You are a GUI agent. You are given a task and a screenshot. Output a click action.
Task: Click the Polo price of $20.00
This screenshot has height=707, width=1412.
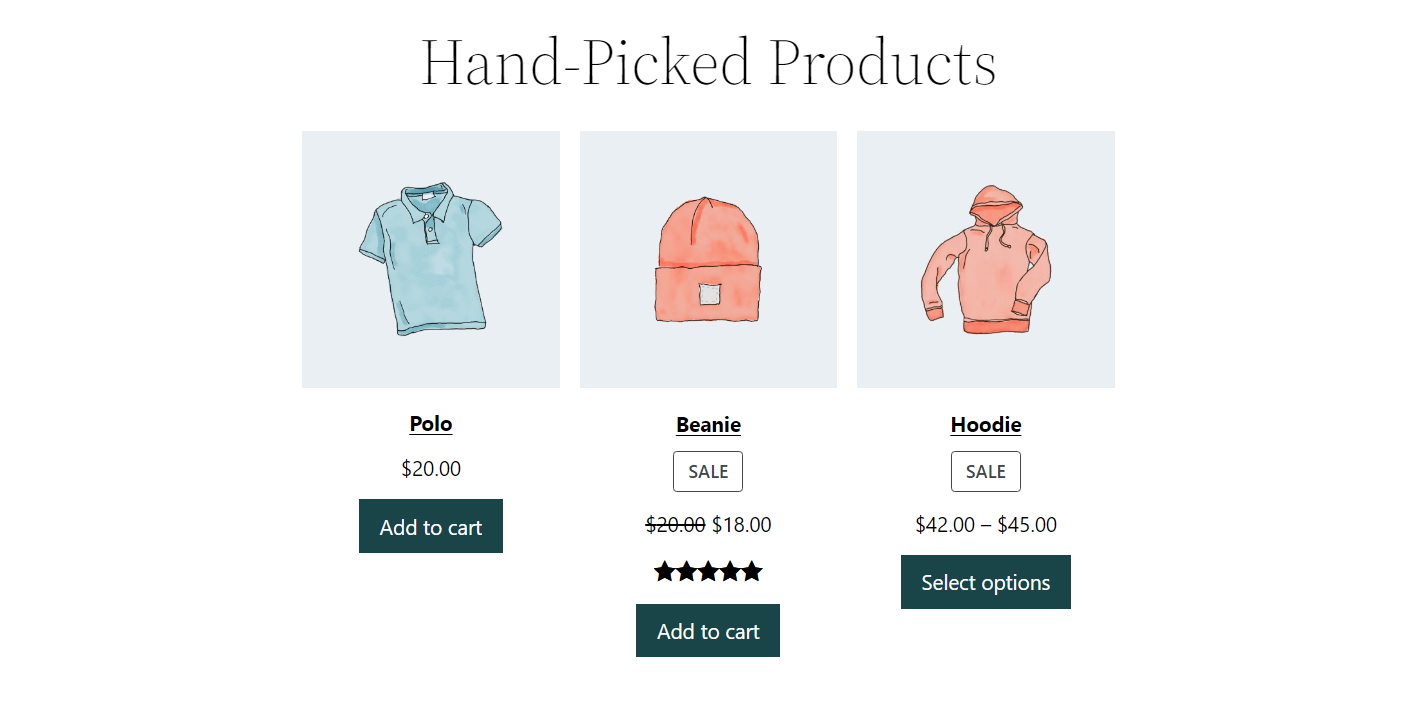pyautogui.click(x=430, y=468)
